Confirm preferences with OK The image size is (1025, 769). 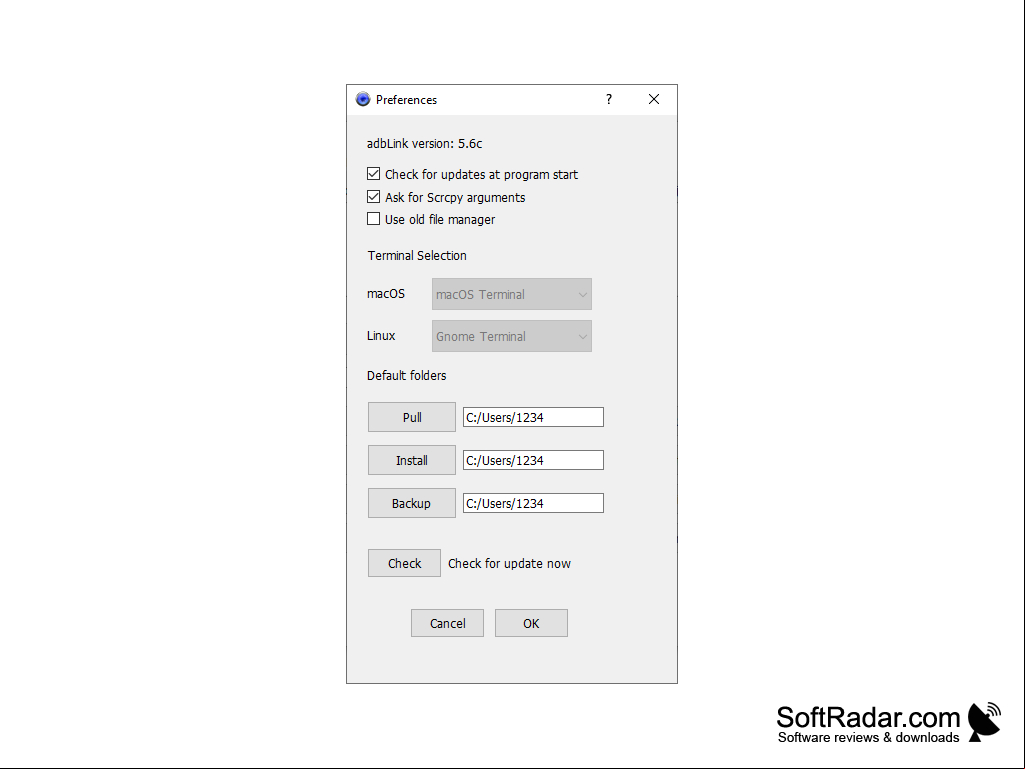[x=531, y=623]
